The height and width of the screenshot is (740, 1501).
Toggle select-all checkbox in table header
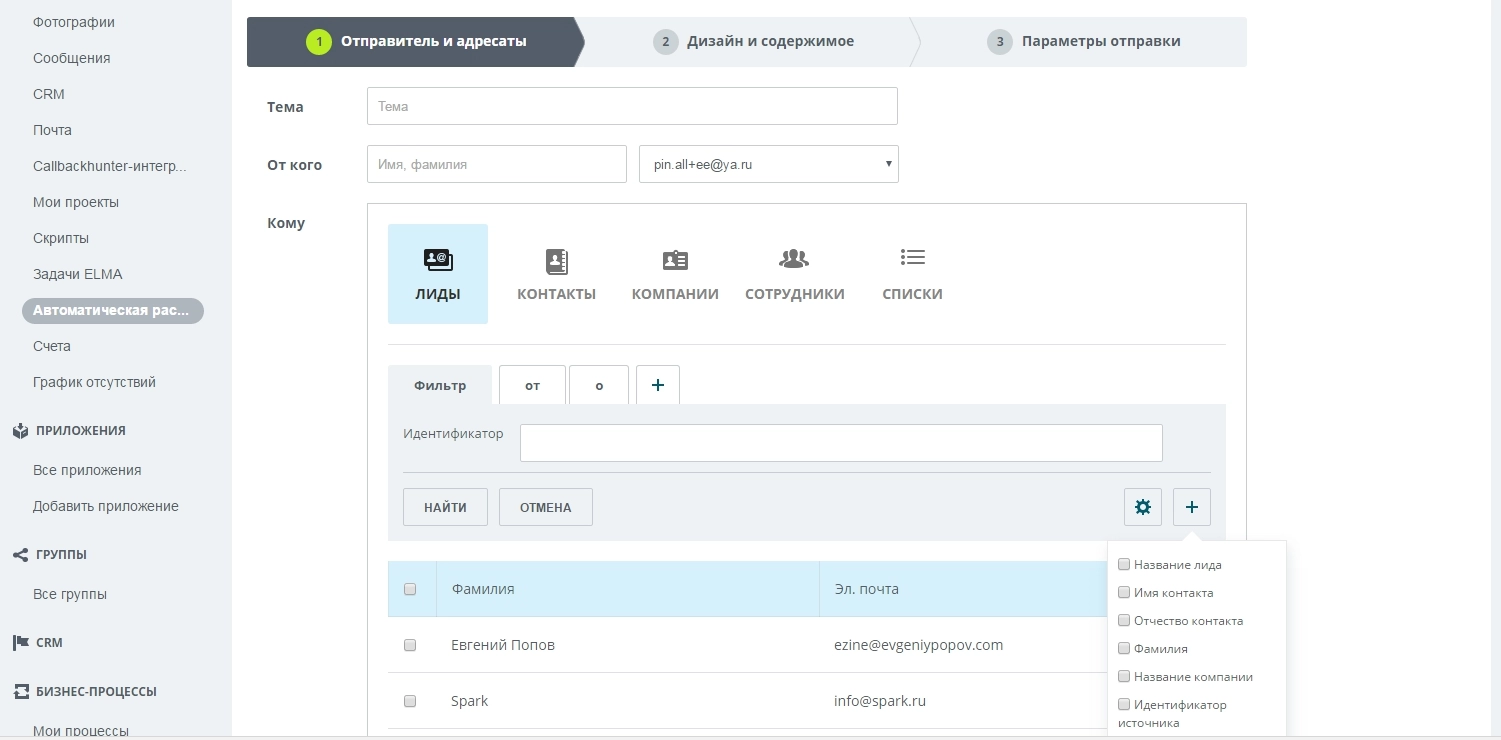[x=410, y=589]
